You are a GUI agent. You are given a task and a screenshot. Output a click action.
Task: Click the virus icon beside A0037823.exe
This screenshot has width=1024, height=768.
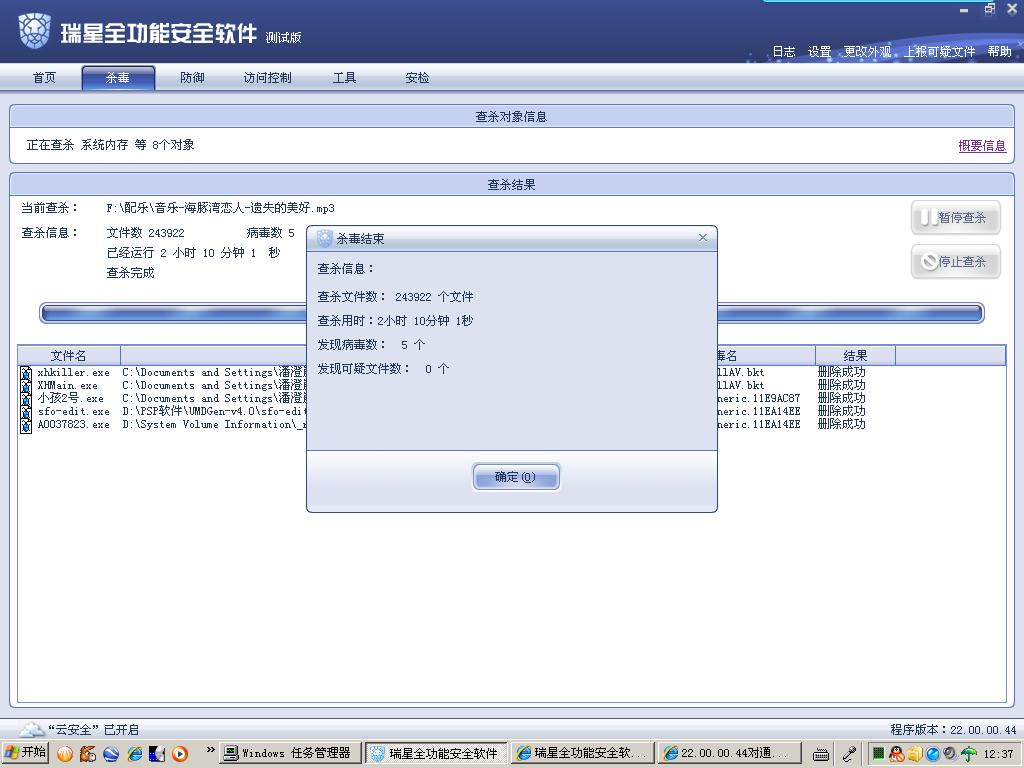pyautogui.click(x=26, y=426)
